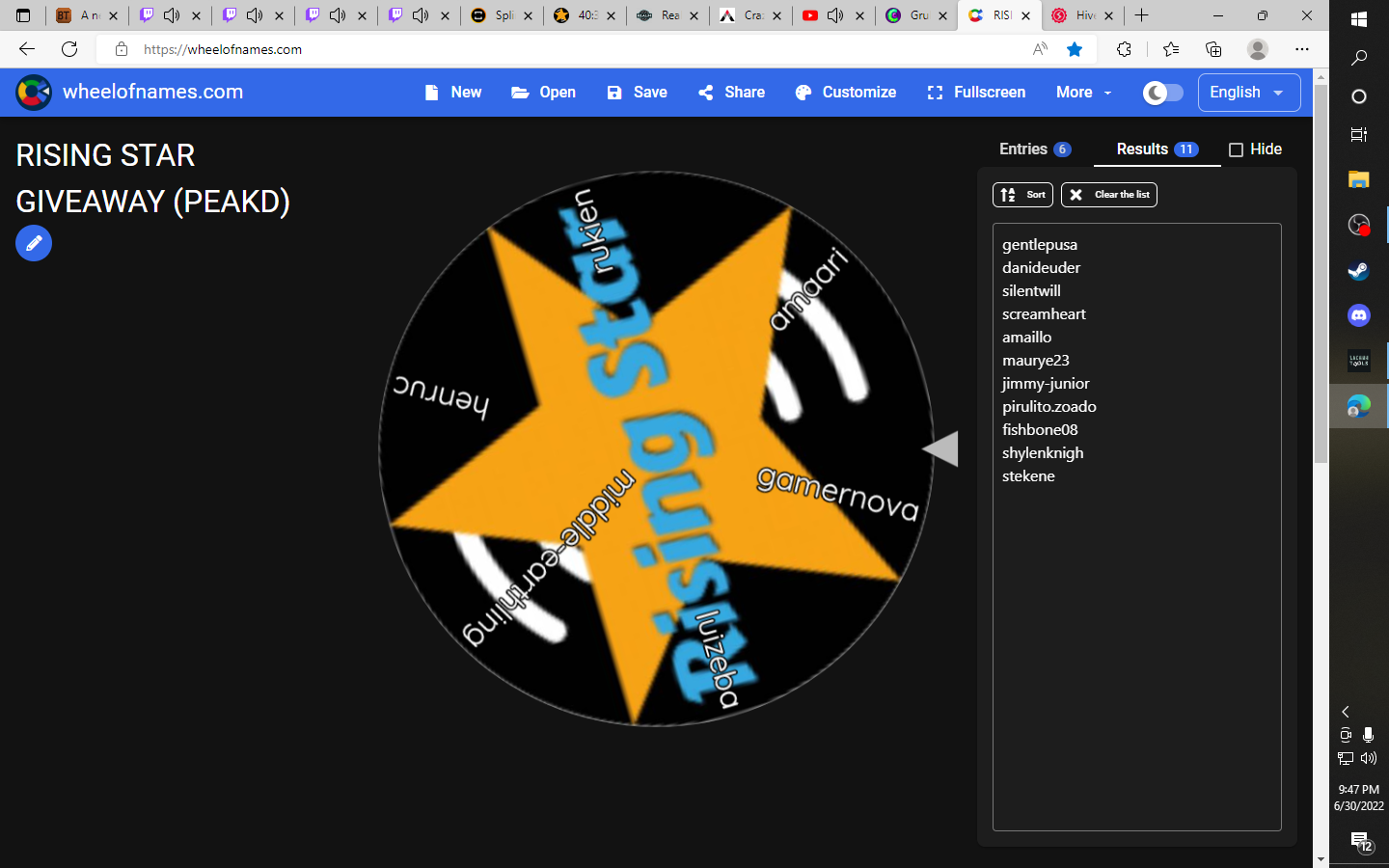Click the Read aloud icon in address bar
This screenshot has width=1389, height=868.
pyautogui.click(x=1040, y=49)
